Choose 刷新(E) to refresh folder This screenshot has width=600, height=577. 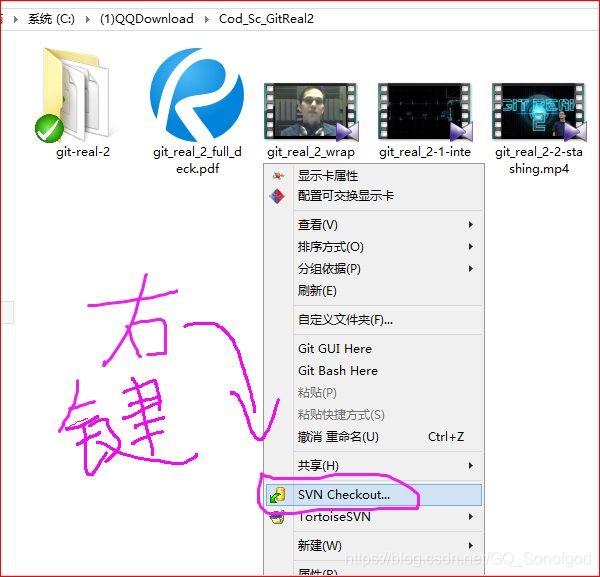[373, 291]
